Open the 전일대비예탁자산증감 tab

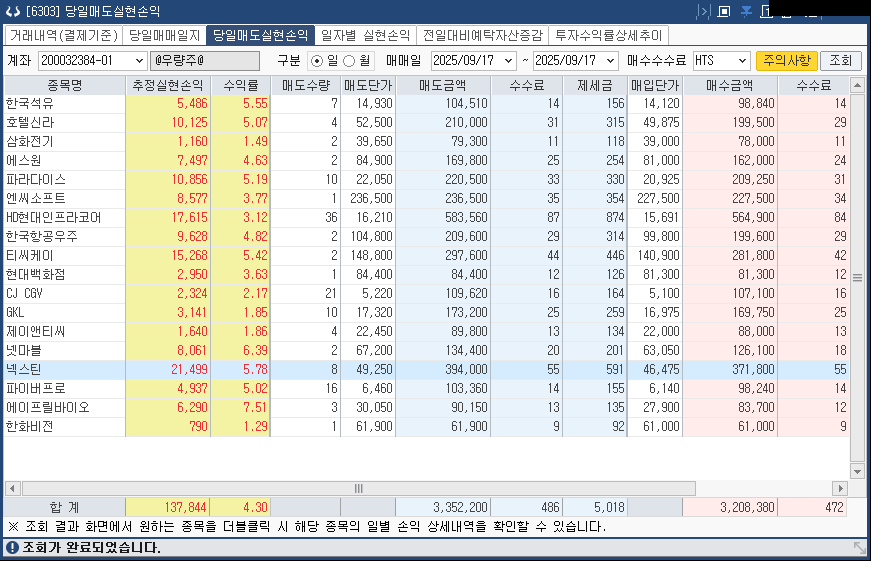(483, 35)
